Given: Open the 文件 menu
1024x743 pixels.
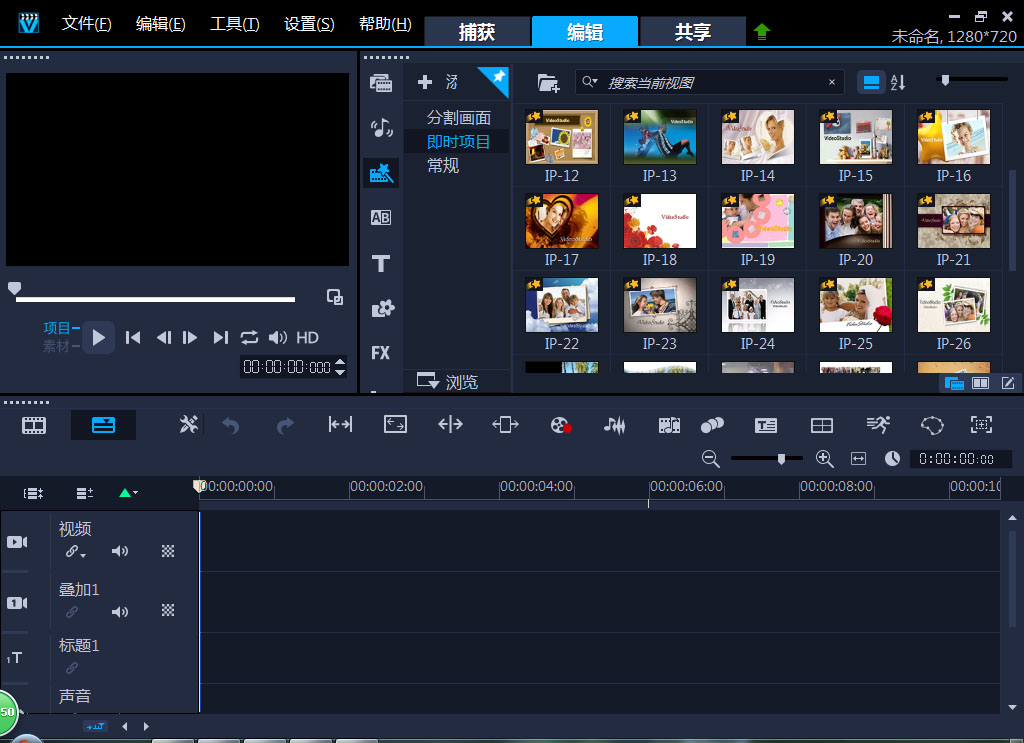Looking at the screenshot, I should click(86, 24).
